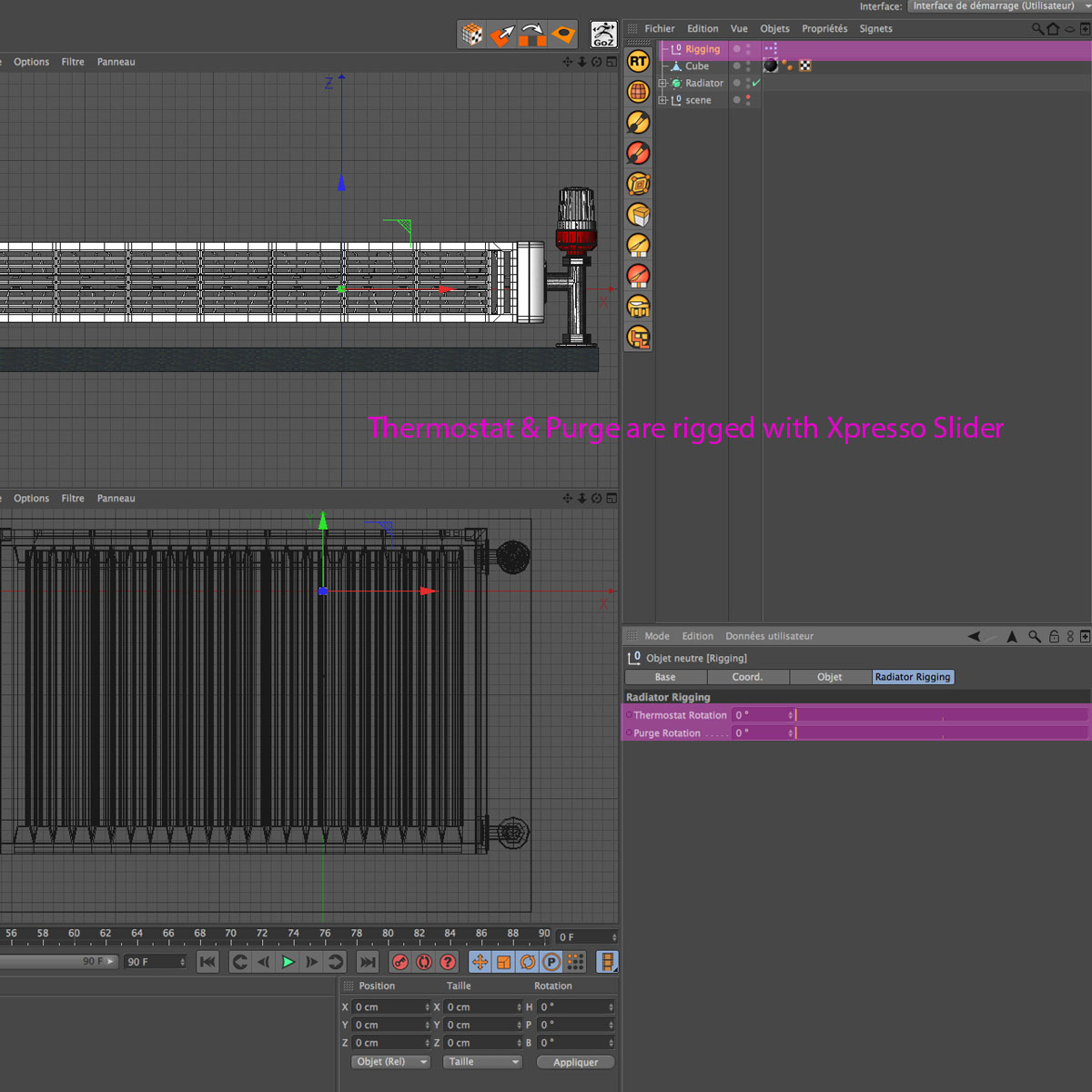This screenshot has height=1092, width=1092.
Task: Click the record keyframe icon
Action: coord(400,962)
